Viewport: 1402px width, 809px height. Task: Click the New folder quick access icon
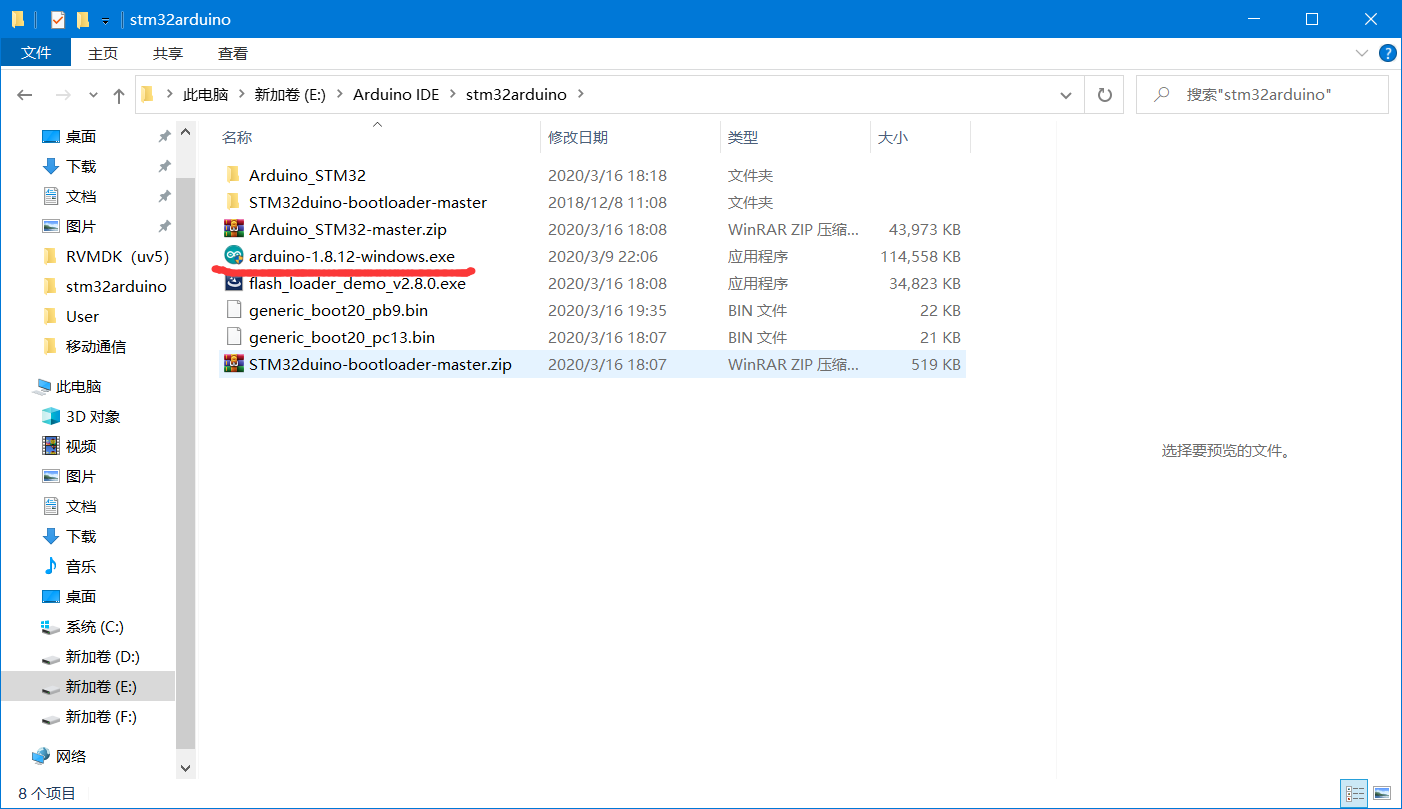click(x=83, y=19)
